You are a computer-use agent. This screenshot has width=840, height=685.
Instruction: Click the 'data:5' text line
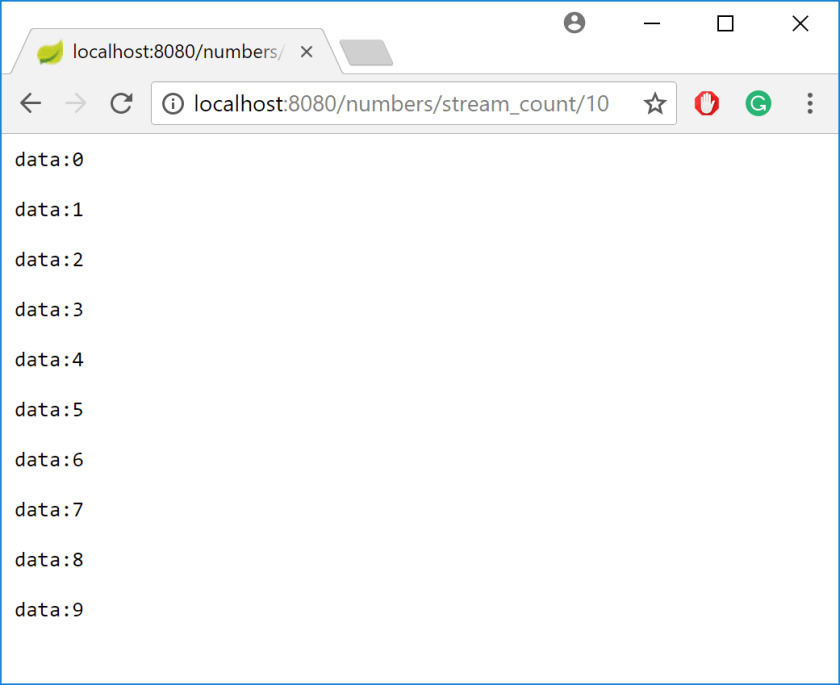coord(49,409)
